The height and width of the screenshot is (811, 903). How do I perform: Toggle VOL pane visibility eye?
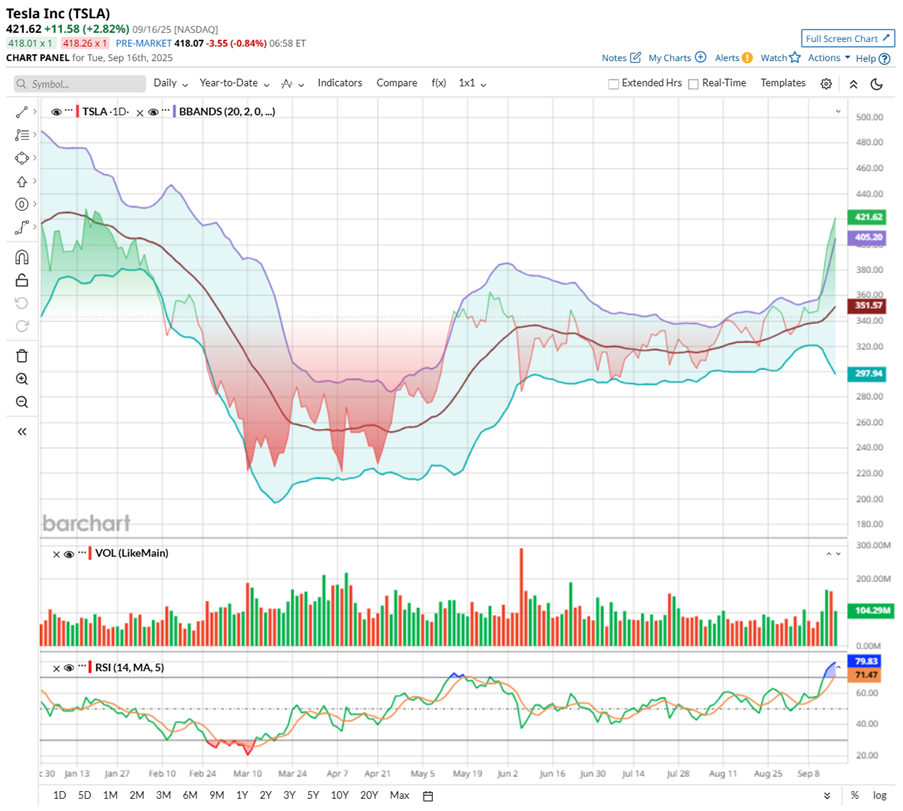pyautogui.click(x=69, y=554)
